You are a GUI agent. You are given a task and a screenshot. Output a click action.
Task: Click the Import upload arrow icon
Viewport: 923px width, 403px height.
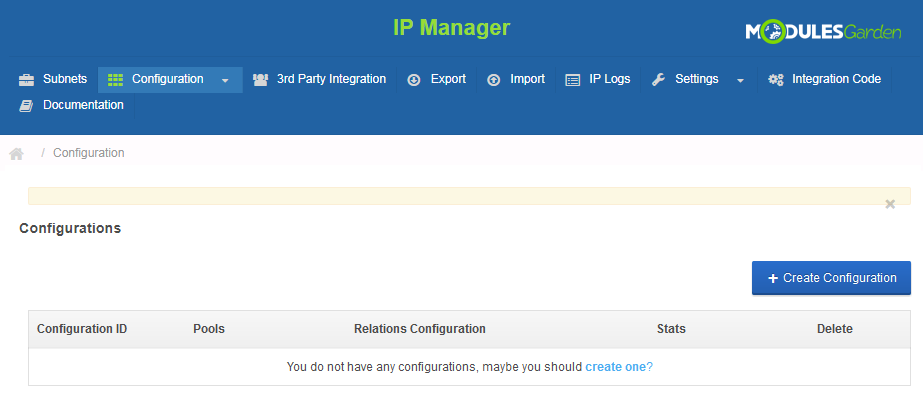pyautogui.click(x=493, y=80)
